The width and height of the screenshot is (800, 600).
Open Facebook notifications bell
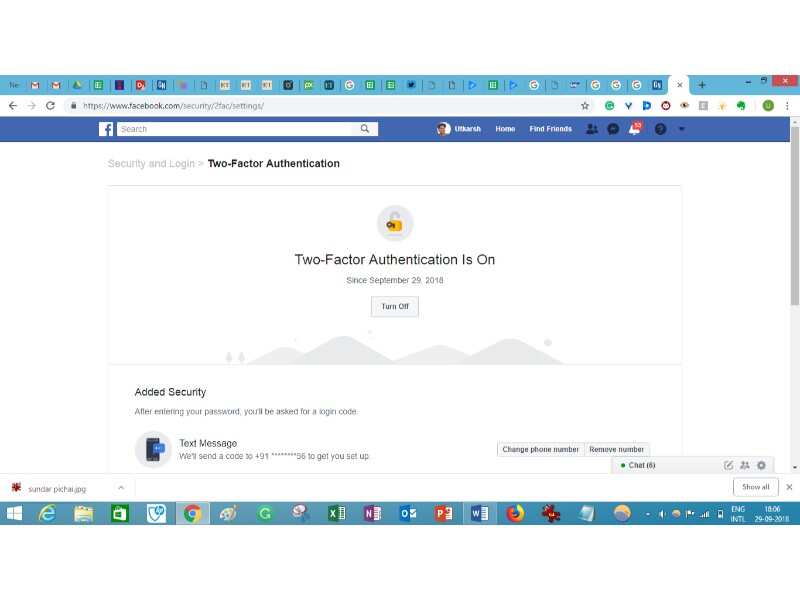[634, 129]
